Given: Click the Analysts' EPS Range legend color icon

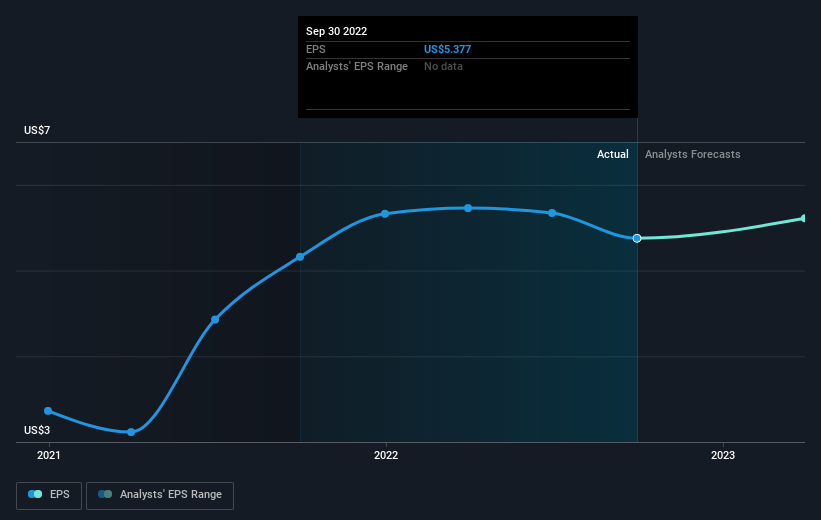Looking at the screenshot, I should click(x=105, y=494).
